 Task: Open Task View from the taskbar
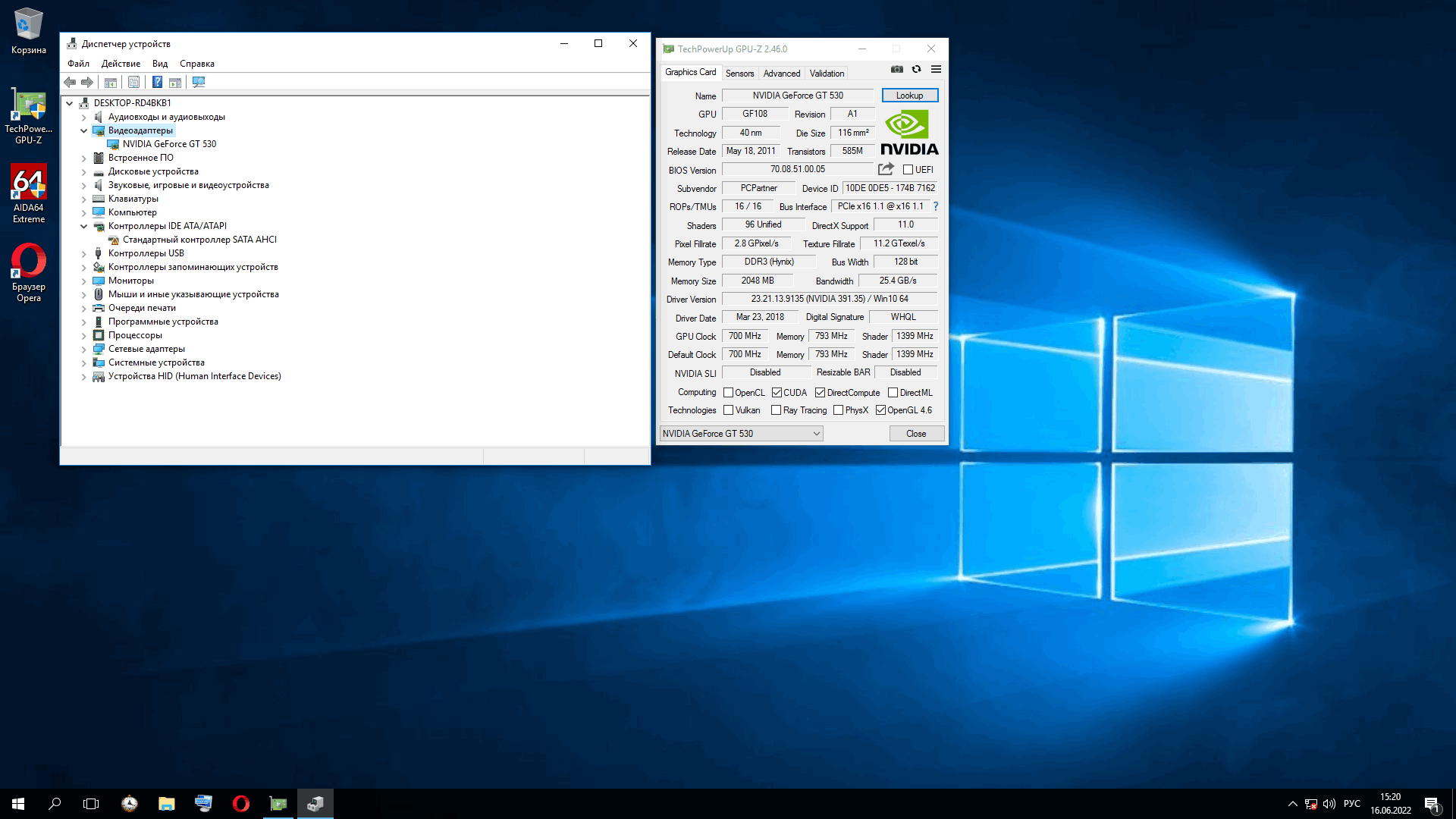click(91, 804)
